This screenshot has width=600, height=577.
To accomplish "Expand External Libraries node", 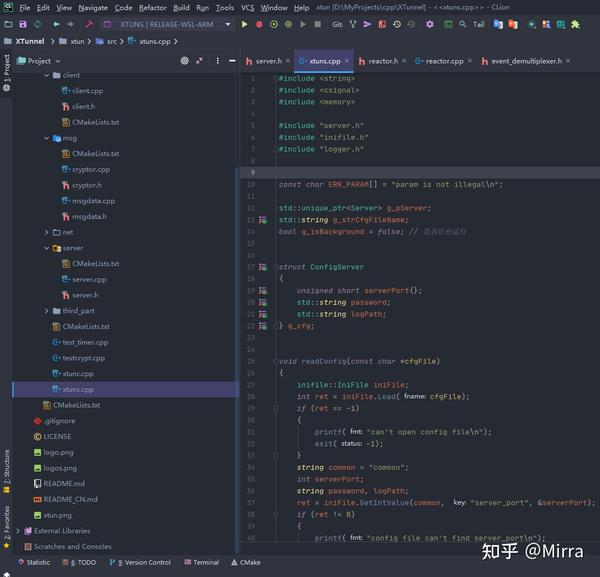I will point(18,531).
